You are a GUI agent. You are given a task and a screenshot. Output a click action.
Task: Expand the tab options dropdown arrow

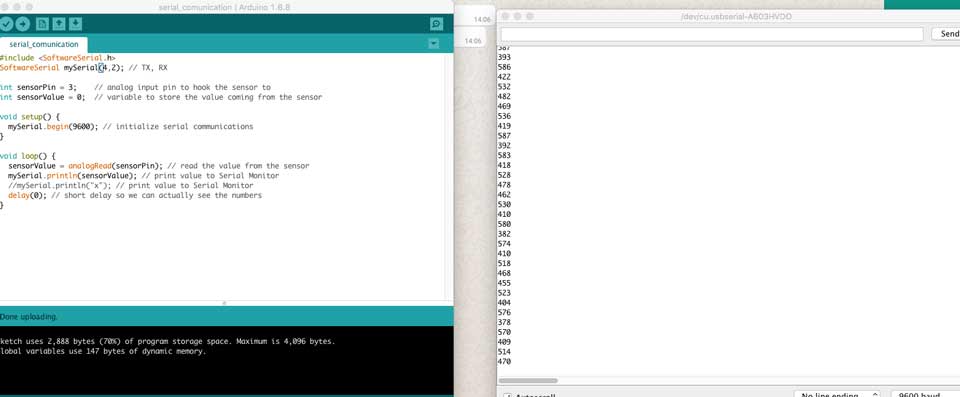[434, 44]
